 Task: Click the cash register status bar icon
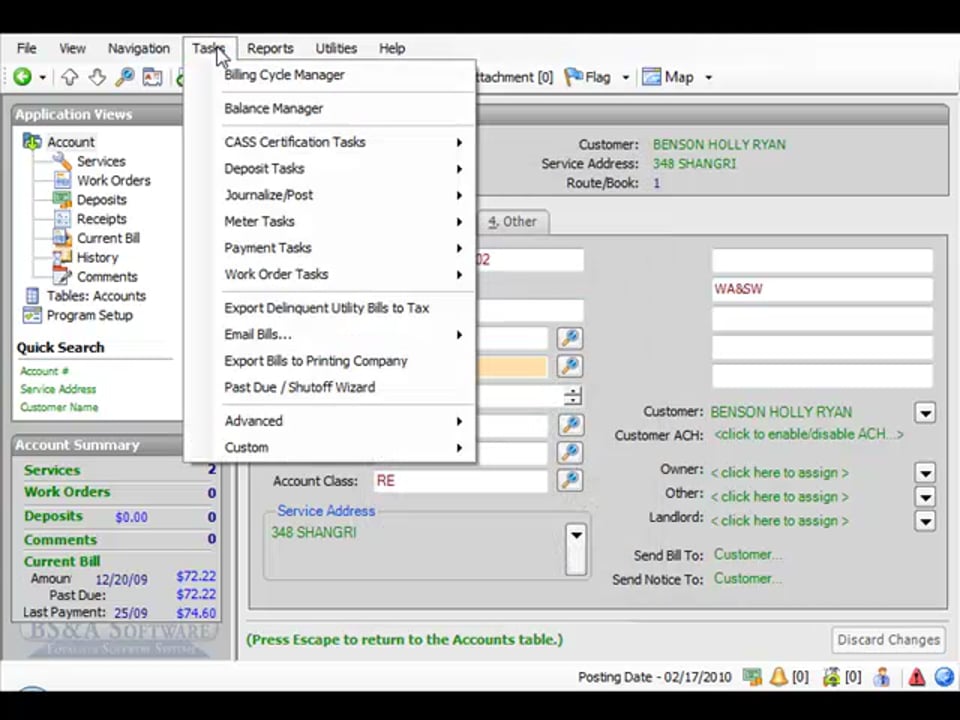click(752, 677)
